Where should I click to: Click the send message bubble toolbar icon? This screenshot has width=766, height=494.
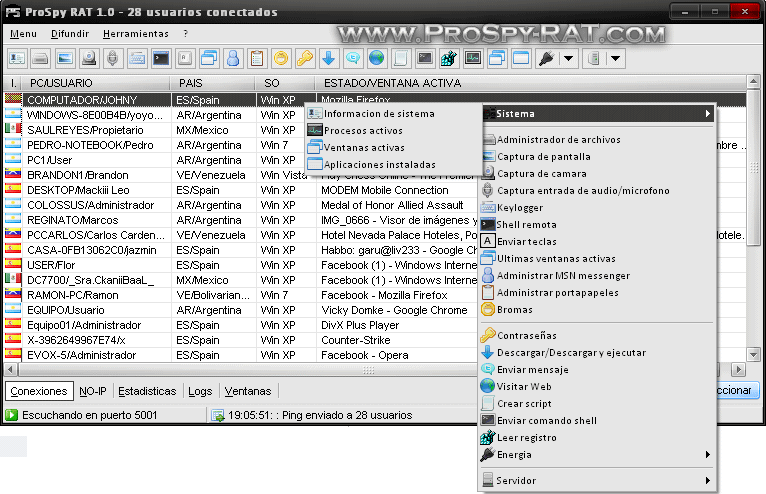pyautogui.click(x=353, y=59)
